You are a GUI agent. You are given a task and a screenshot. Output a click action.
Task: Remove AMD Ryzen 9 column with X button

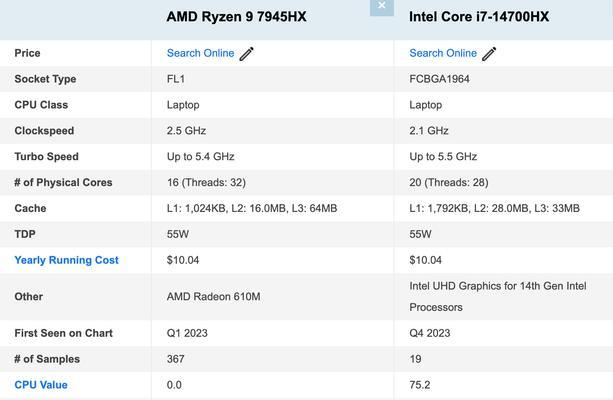coord(381,6)
